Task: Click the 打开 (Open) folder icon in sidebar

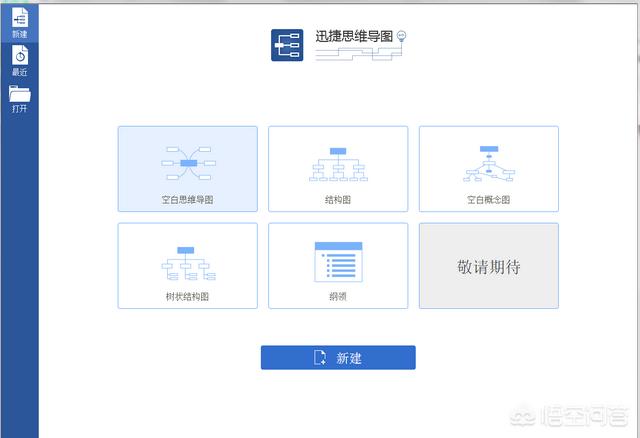Action: click(x=19, y=94)
